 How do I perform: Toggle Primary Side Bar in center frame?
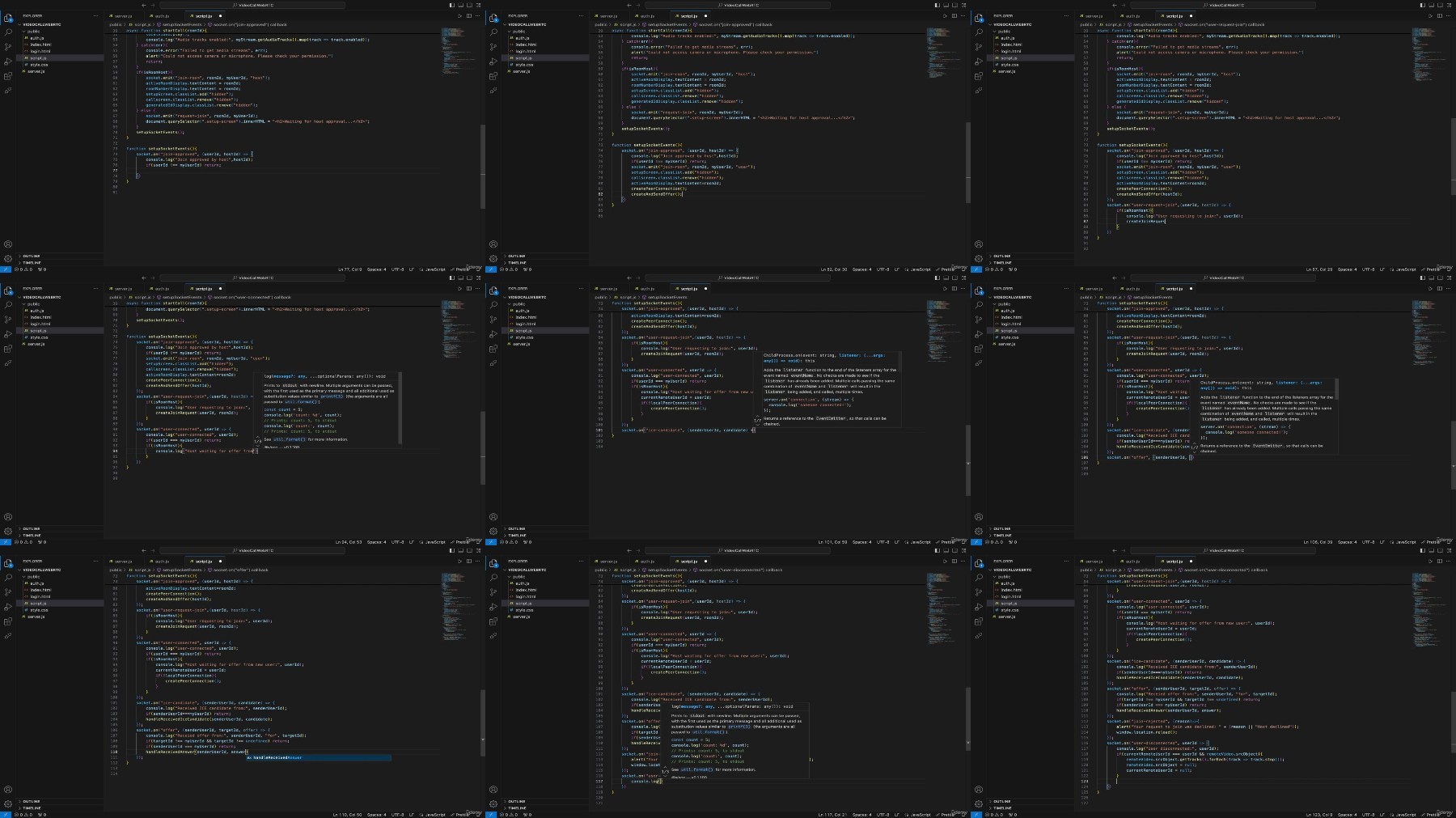coord(938,278)
